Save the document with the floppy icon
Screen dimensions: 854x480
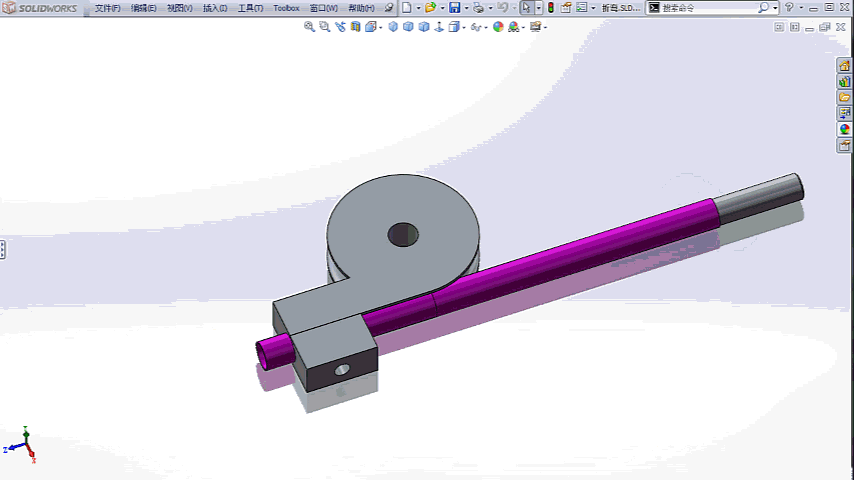click(454, 8)
